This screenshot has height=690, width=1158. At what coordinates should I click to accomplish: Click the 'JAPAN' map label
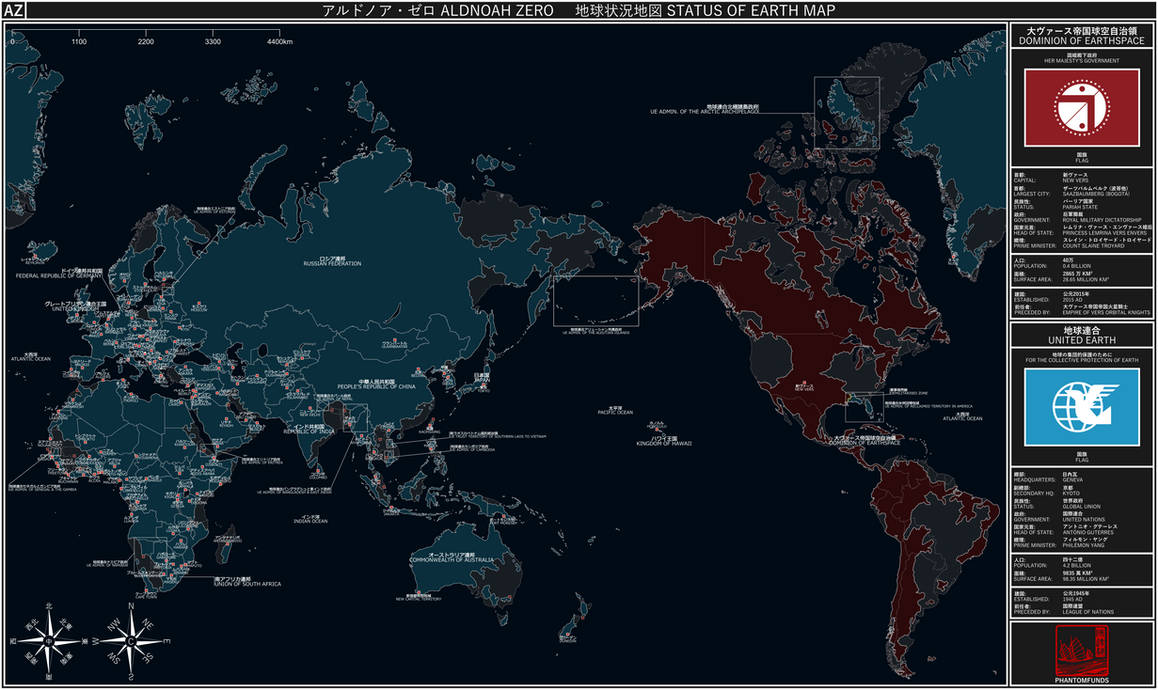tap(482, 380)
